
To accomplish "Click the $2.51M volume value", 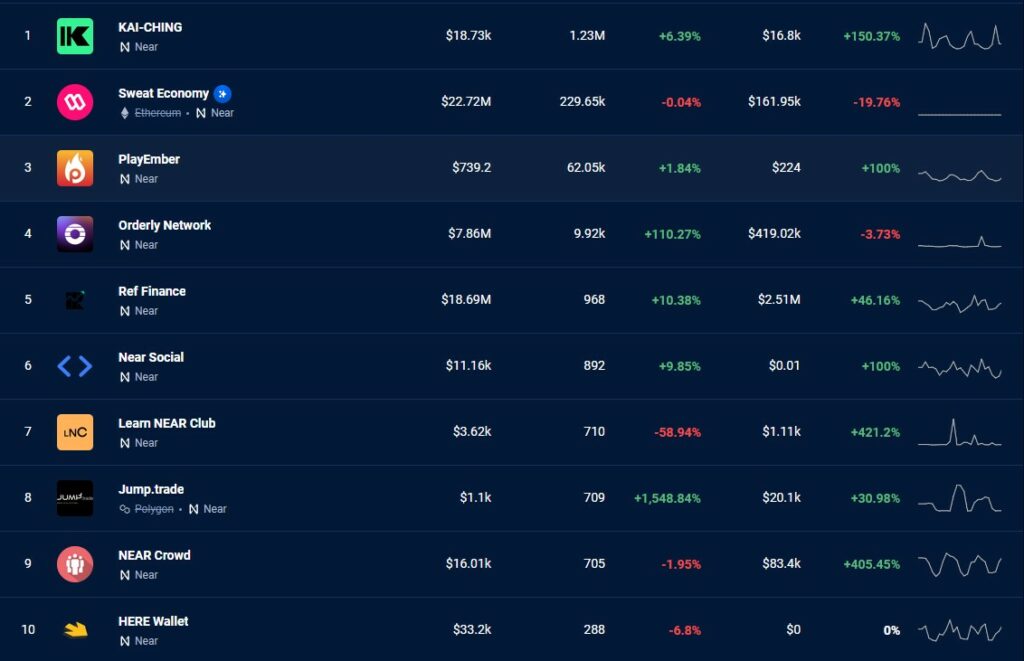I will (779, 299).
